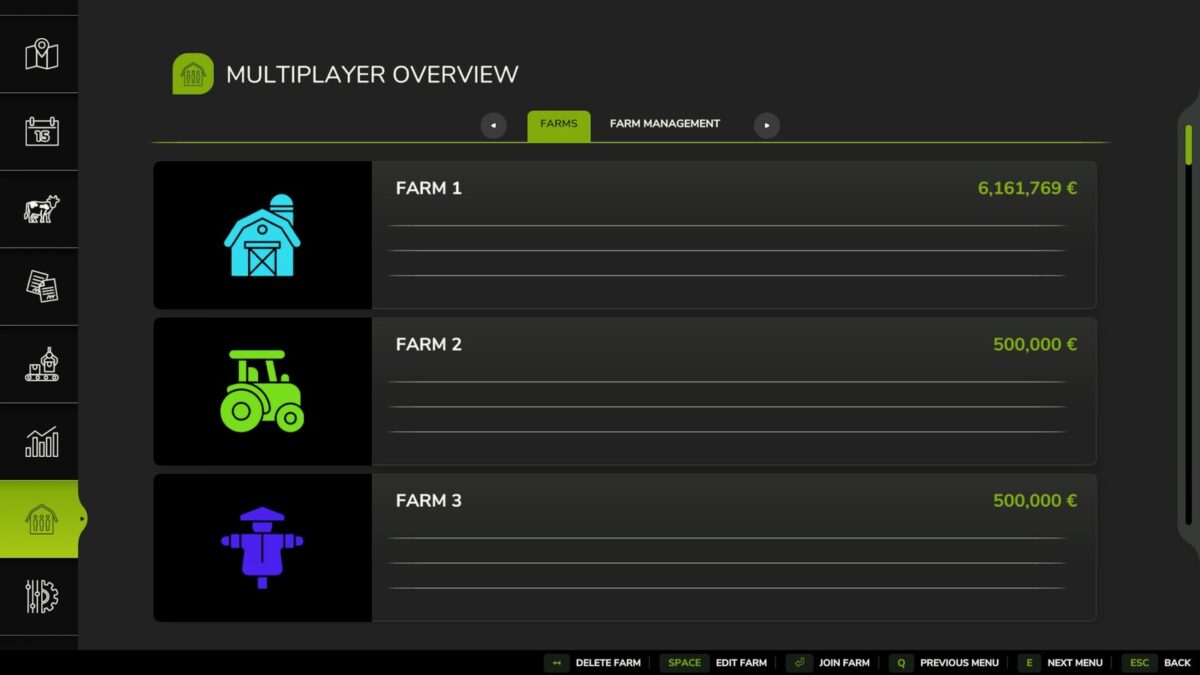The image size is (1200, 675).
Task: Open game settings via the sliders icon
Action: pyautogui.click(x=40, y=596)
